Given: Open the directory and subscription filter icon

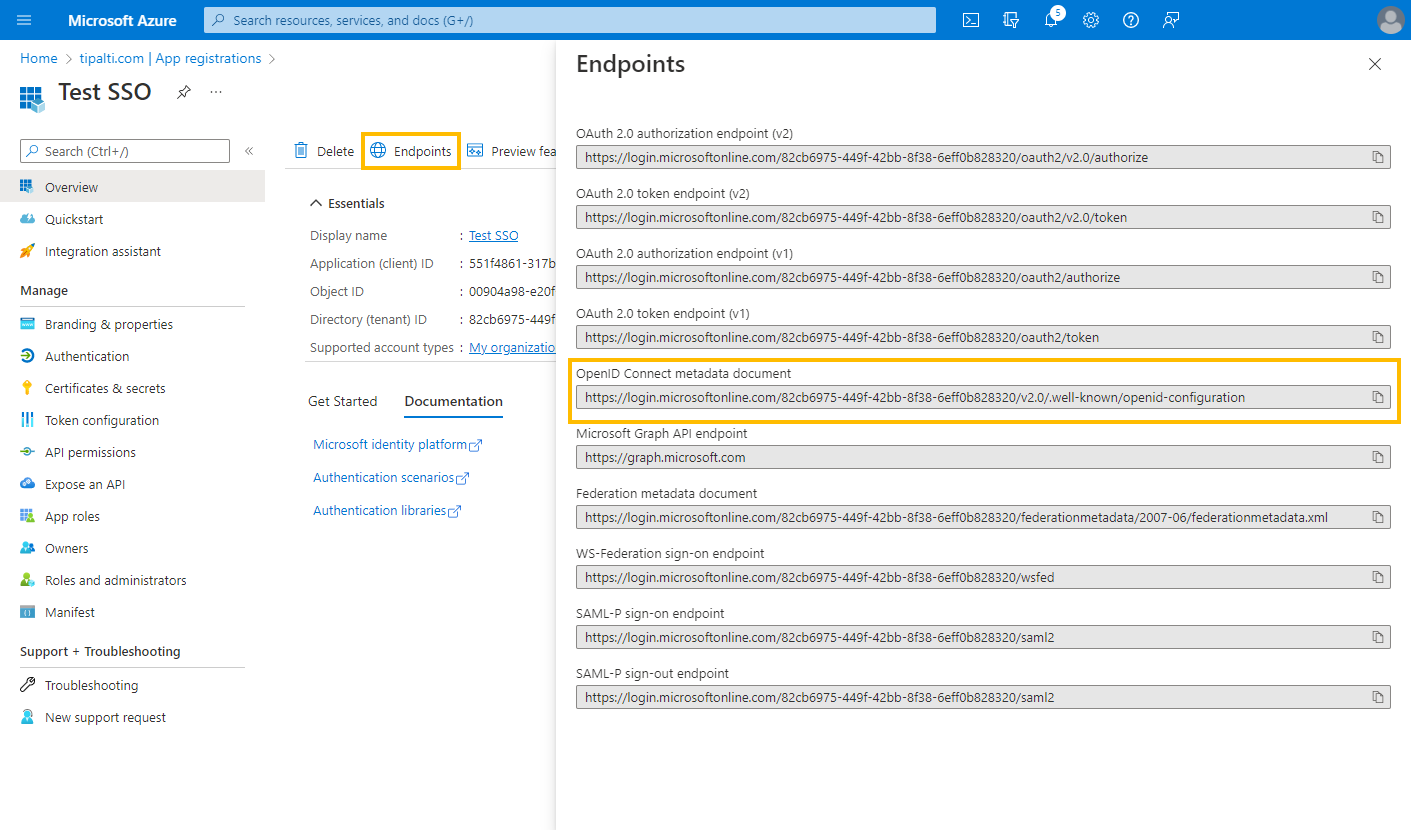Looking at the screenshot, I should (1011, 20).
